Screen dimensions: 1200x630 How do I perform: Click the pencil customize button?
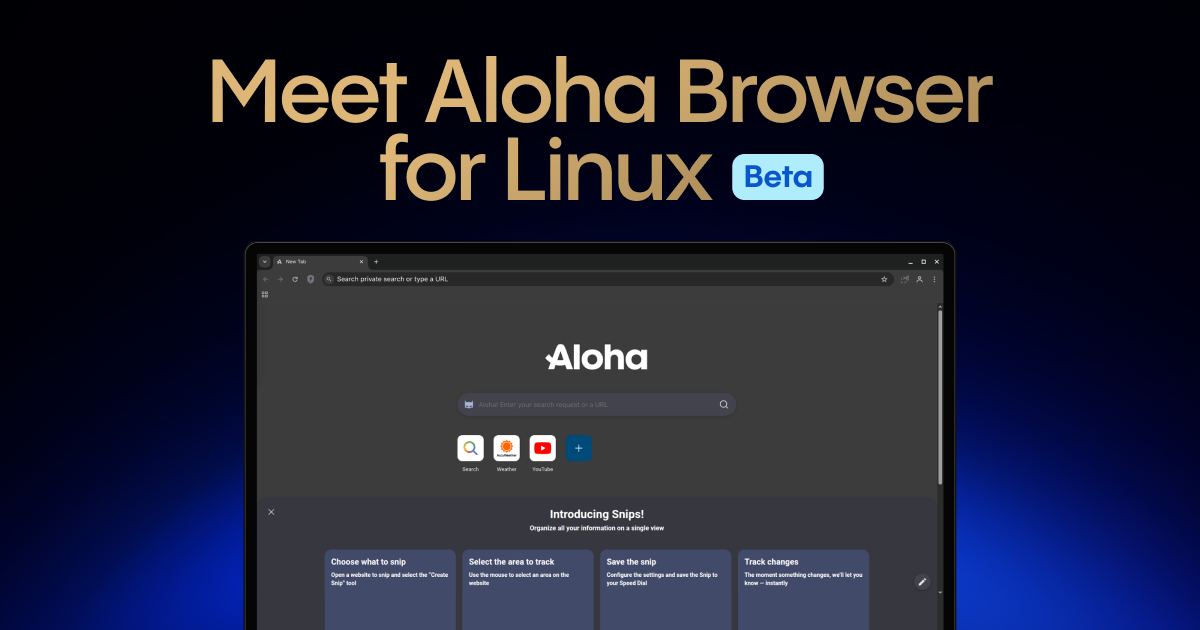click(922, 581)
